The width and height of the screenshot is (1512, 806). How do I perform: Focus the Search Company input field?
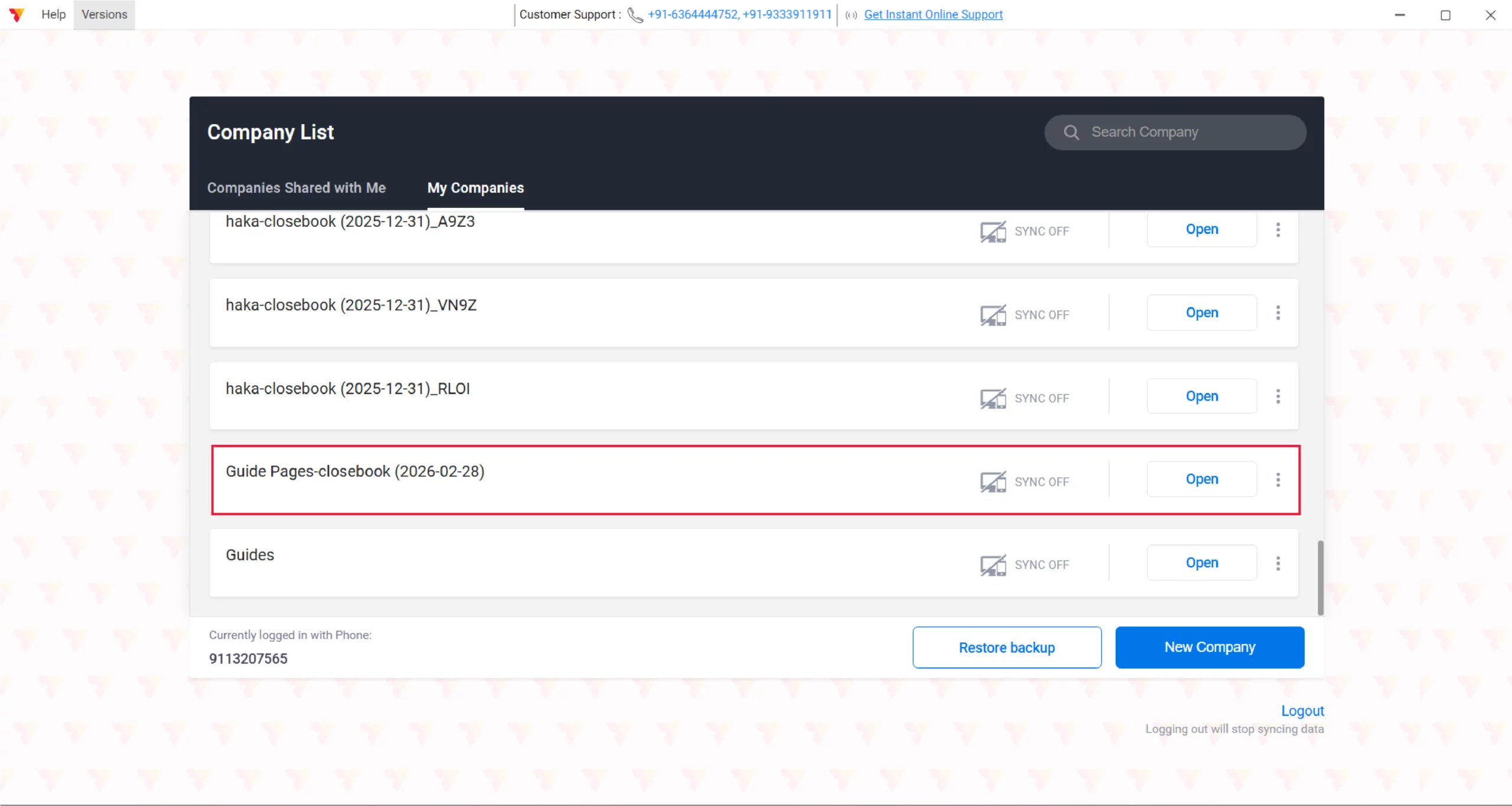click(x=1175, y=132)
